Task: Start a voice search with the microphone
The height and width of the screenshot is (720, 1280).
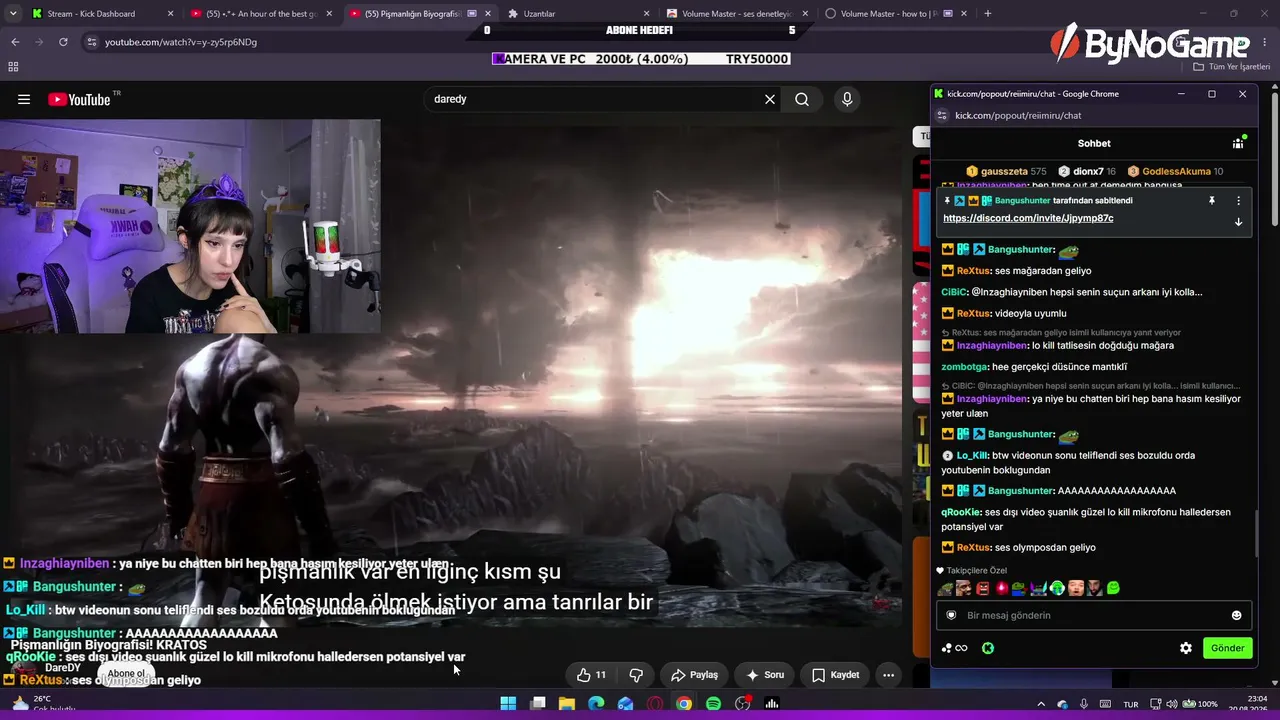Action: (x=847, y=99)
